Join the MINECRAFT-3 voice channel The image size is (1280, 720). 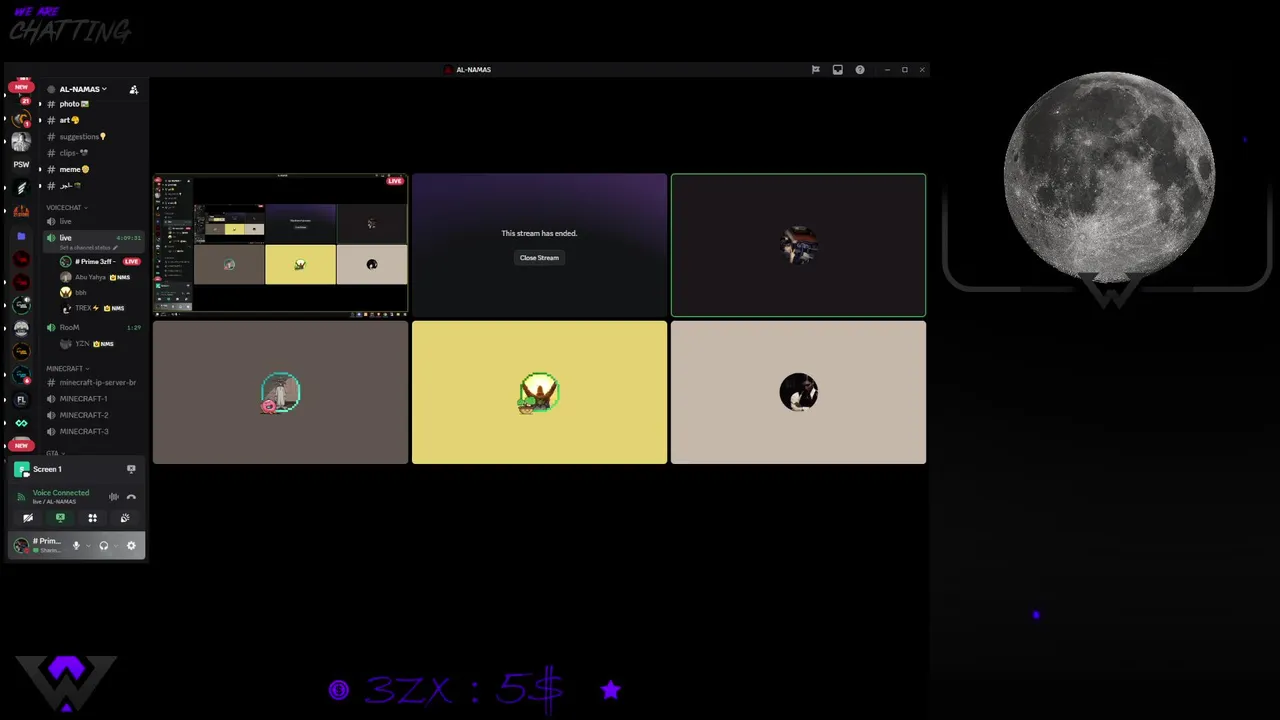[92, 431]
